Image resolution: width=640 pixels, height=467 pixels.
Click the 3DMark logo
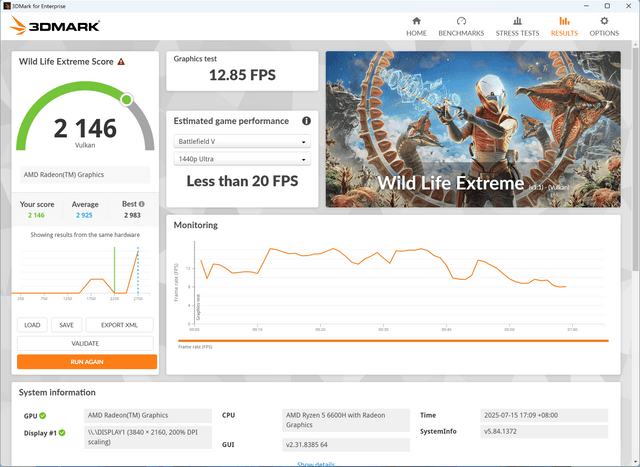(54, 26)
